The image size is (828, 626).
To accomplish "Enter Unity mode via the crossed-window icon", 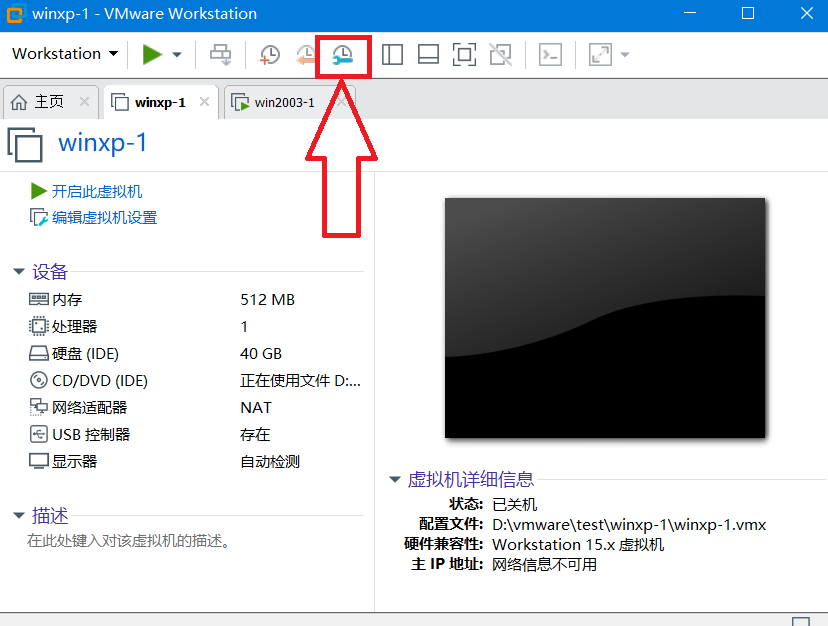I will point(501,53).
